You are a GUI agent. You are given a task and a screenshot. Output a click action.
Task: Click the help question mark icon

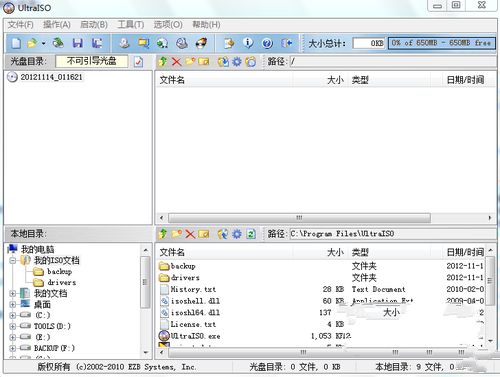(x=267, y=43)
